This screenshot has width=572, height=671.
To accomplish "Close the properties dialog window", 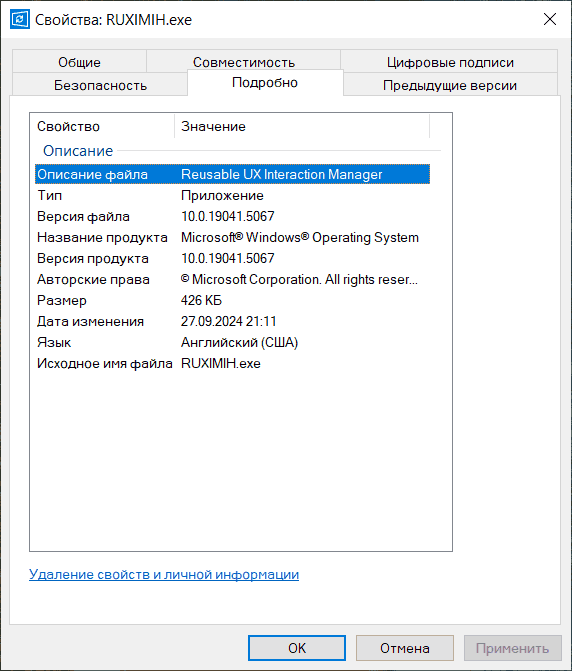I will tap(550, 19).
